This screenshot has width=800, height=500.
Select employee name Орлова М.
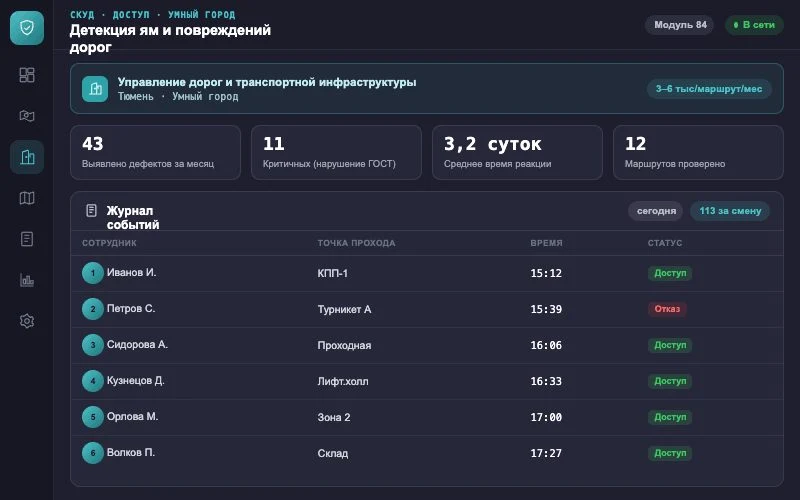tap(132, 416)
